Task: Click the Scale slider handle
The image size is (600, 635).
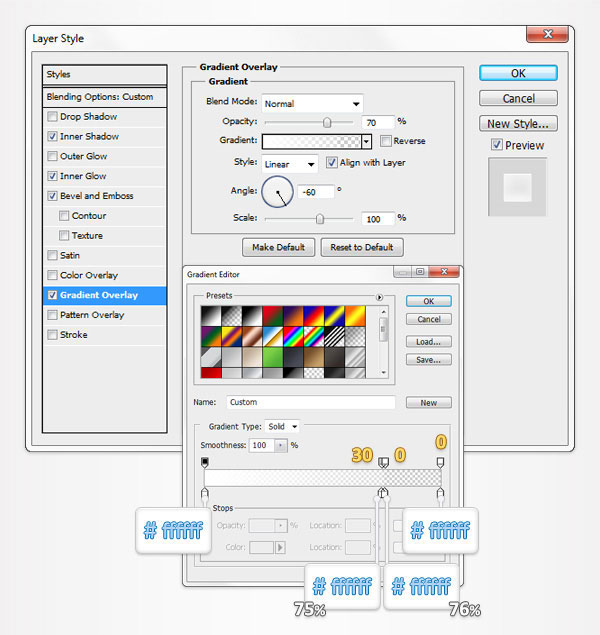Action: pyautogui.click(x=320, y=219)
